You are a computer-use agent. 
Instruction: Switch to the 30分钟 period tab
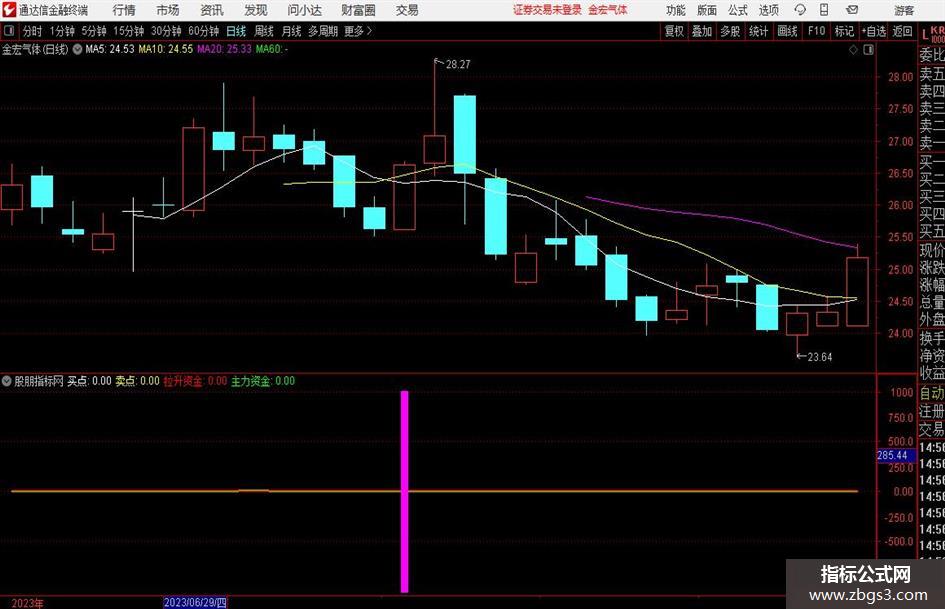point(166,31)
